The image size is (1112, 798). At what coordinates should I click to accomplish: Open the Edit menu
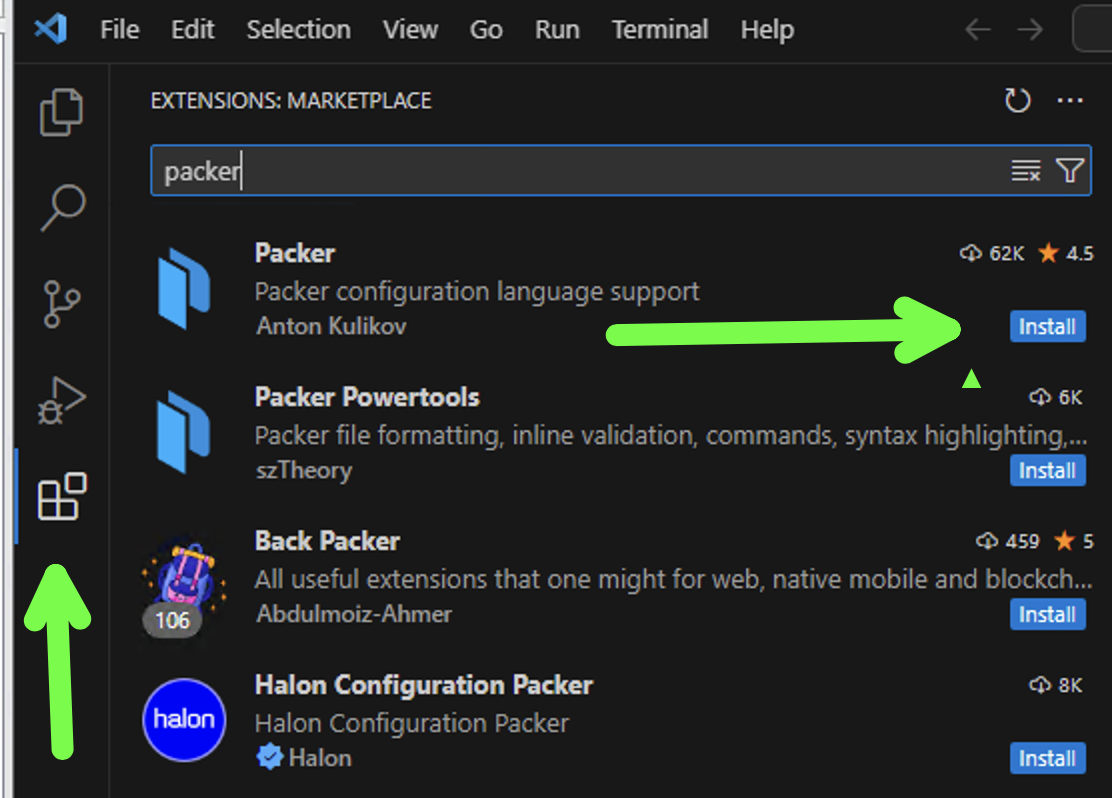(192, 30)
